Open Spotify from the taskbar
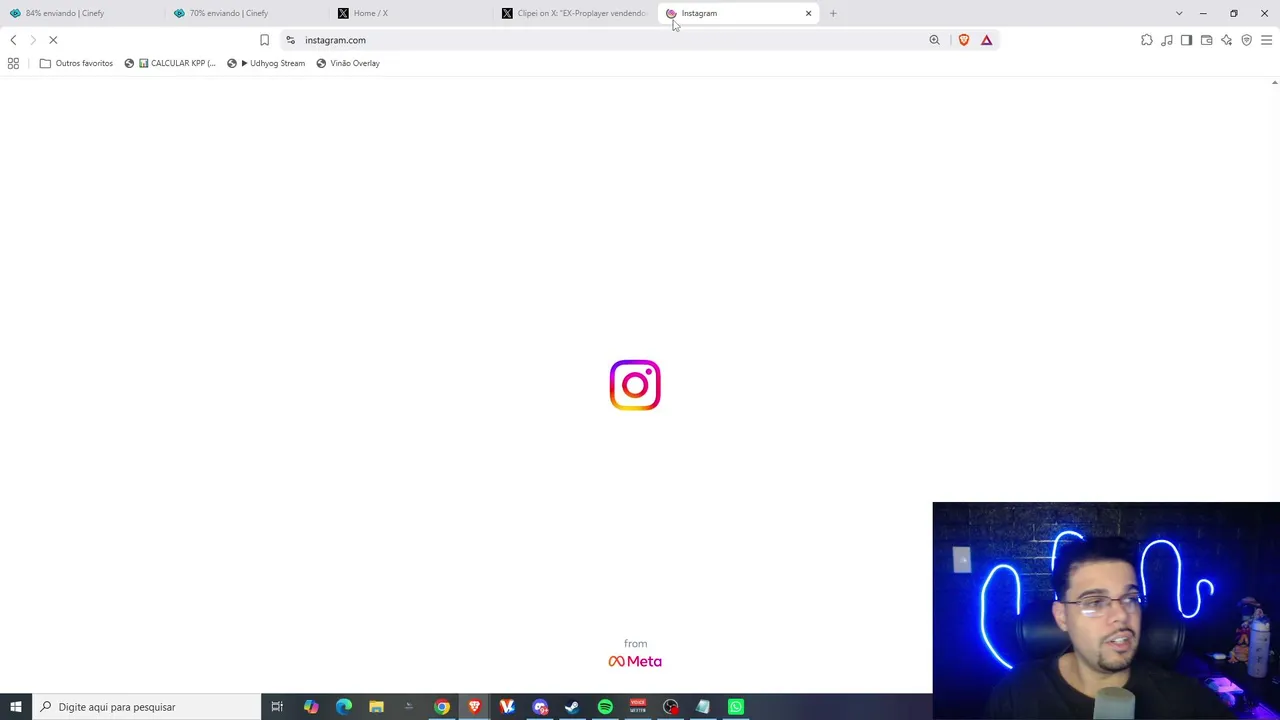Screen dimensions: 1280x720 point(605,707)
